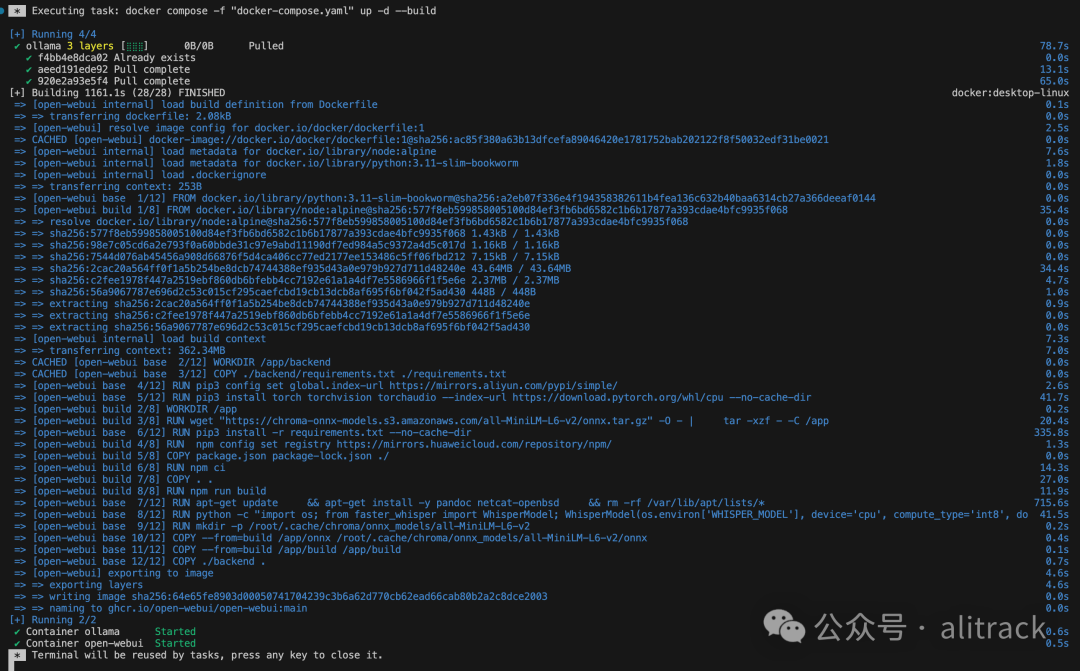The image size is (1080, 671).
Task: Click the "COPY ./backend/requirements.txt" line
Action: [260, 373]
